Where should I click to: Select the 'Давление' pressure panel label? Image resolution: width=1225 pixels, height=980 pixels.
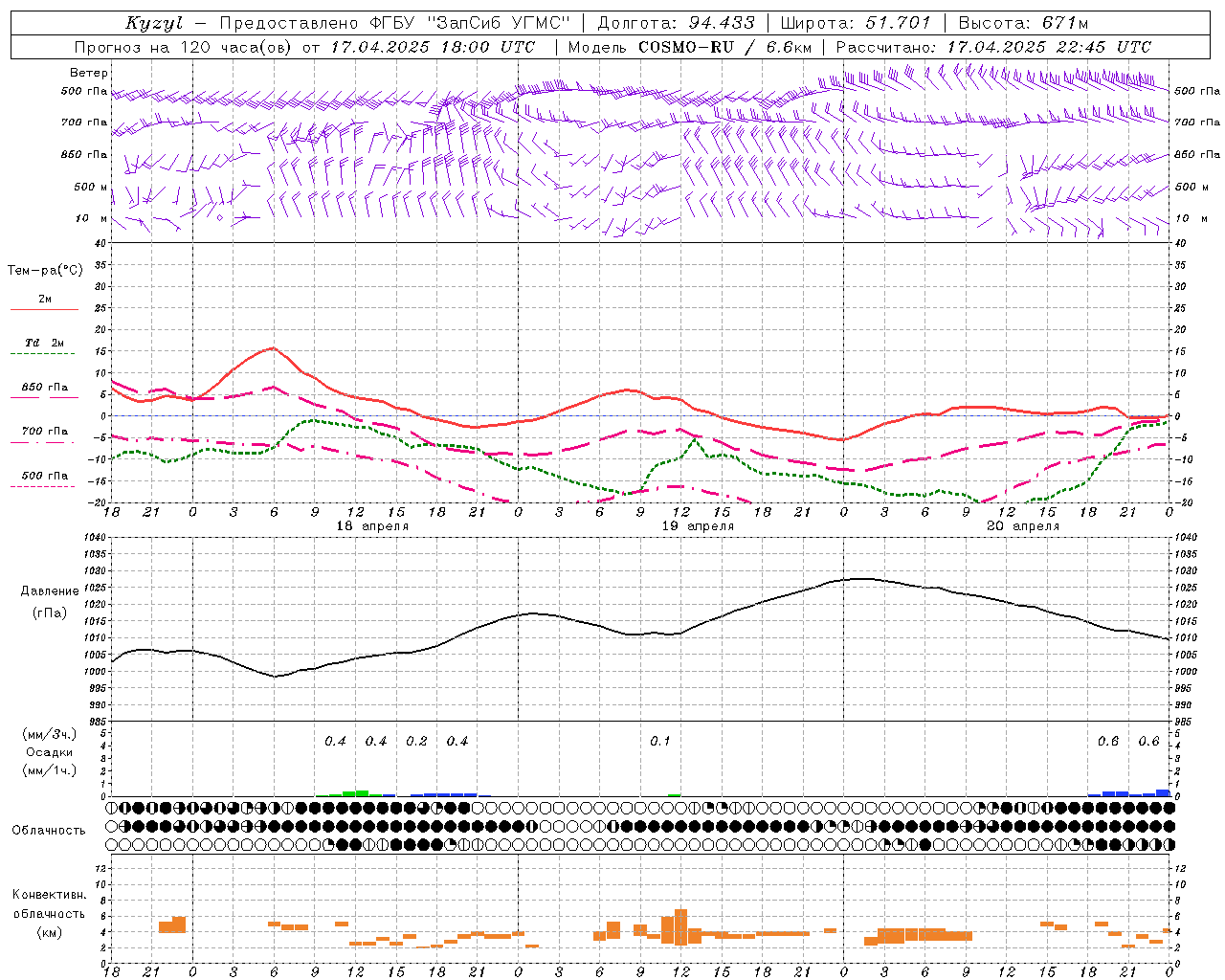click(50, 591)
